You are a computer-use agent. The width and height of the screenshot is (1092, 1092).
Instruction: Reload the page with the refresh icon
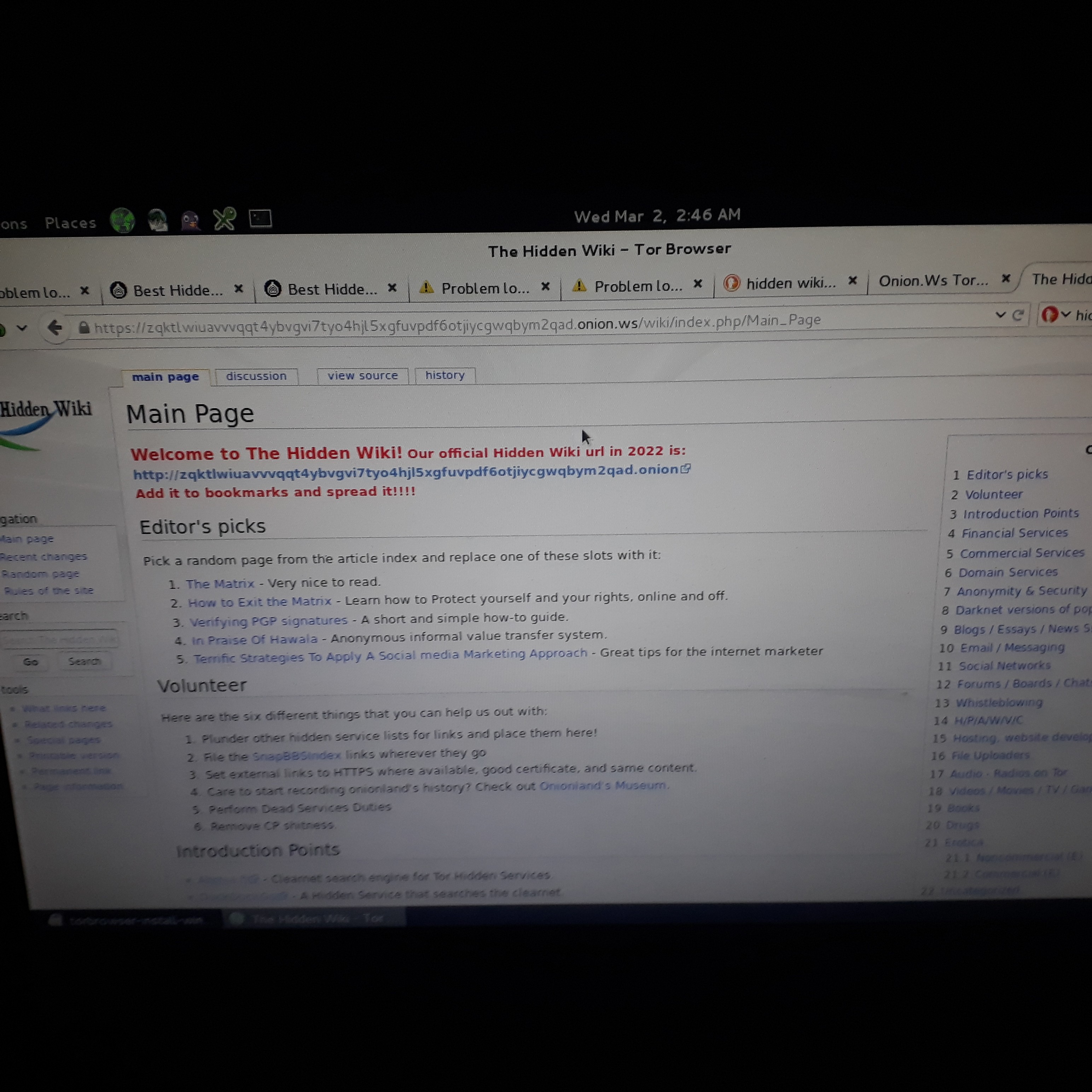pyautogui.click(x=1018, y=315)
